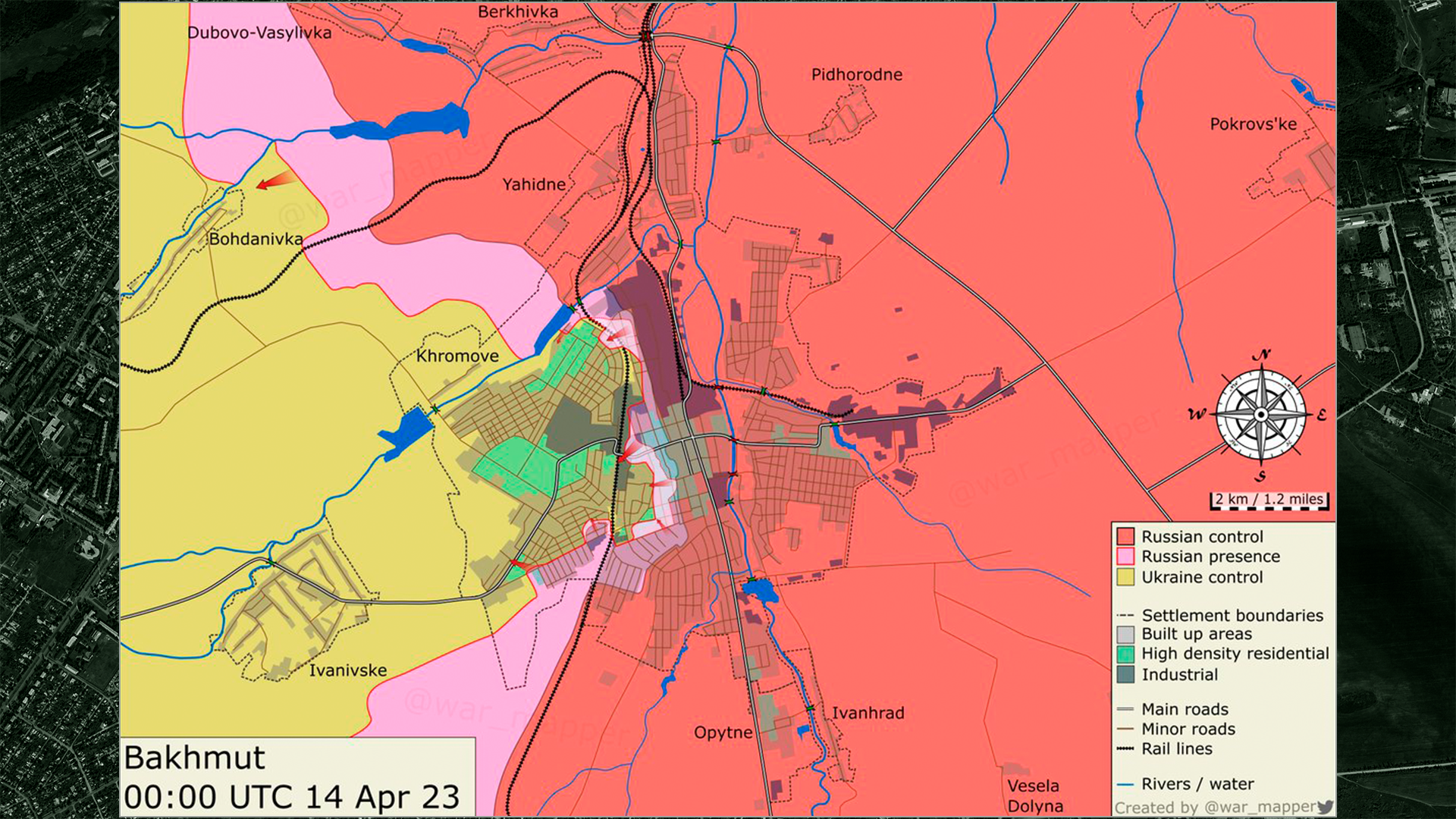Click the Russian presence pink swatch

(x=1125, y=557)
